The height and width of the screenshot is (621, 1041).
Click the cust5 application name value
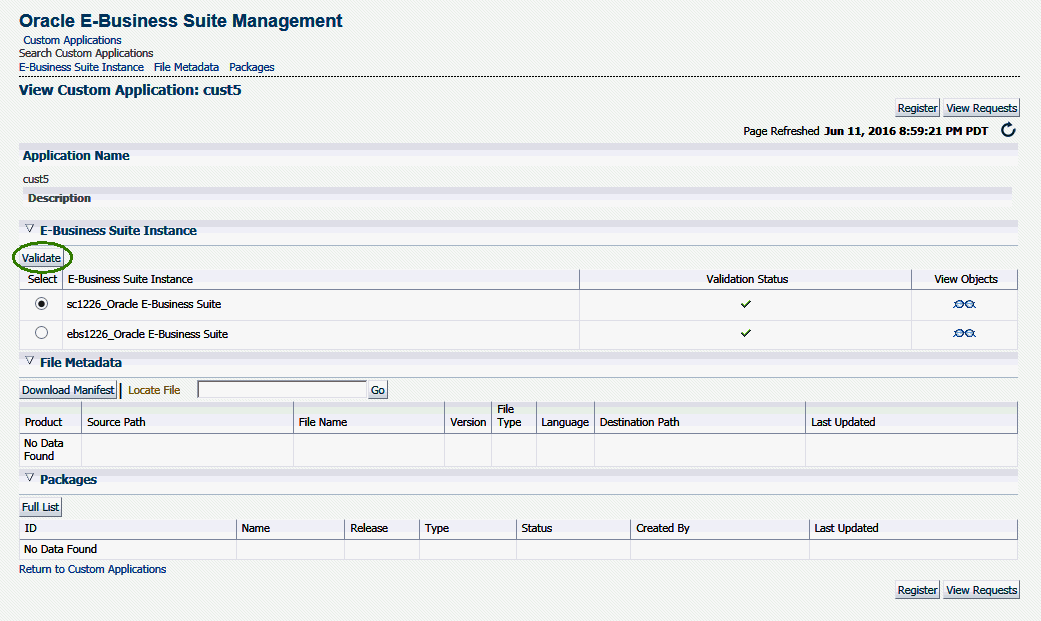(x=36, y=179)
